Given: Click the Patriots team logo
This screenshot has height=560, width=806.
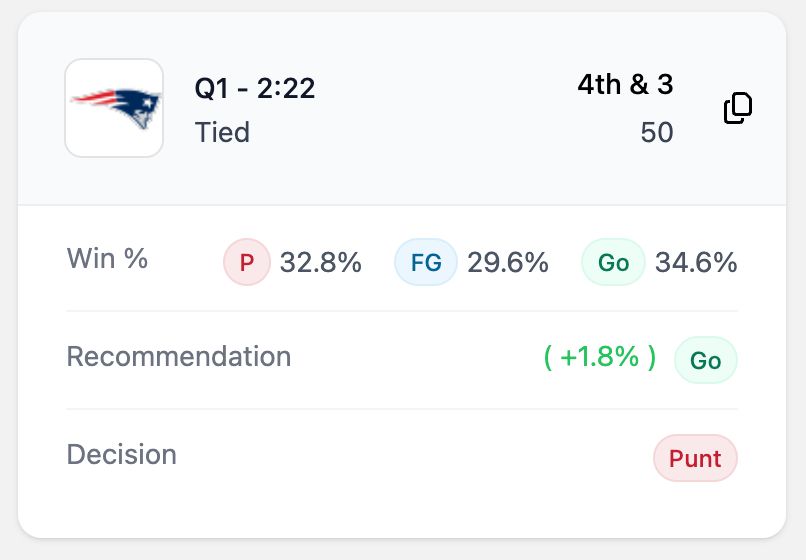Looking at the screenshot, I should [x=114, y=108].
